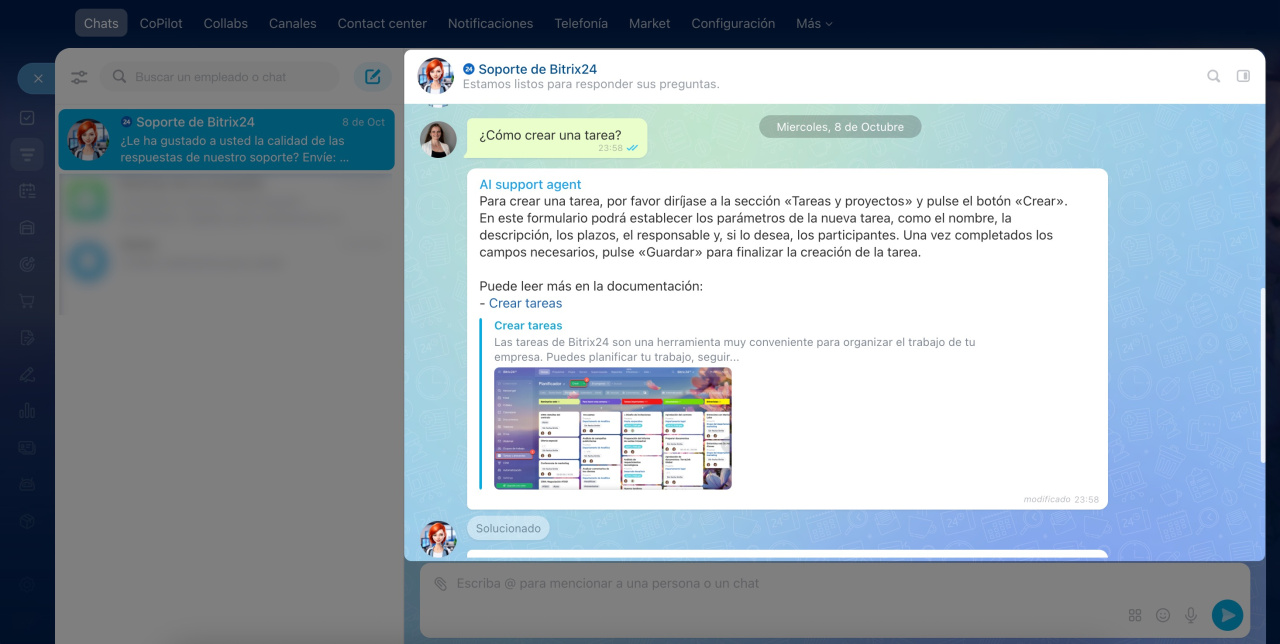This screenshot has height=644, width=1280.
Task: Open the Contact center menu item
Action: coord(382,23)
